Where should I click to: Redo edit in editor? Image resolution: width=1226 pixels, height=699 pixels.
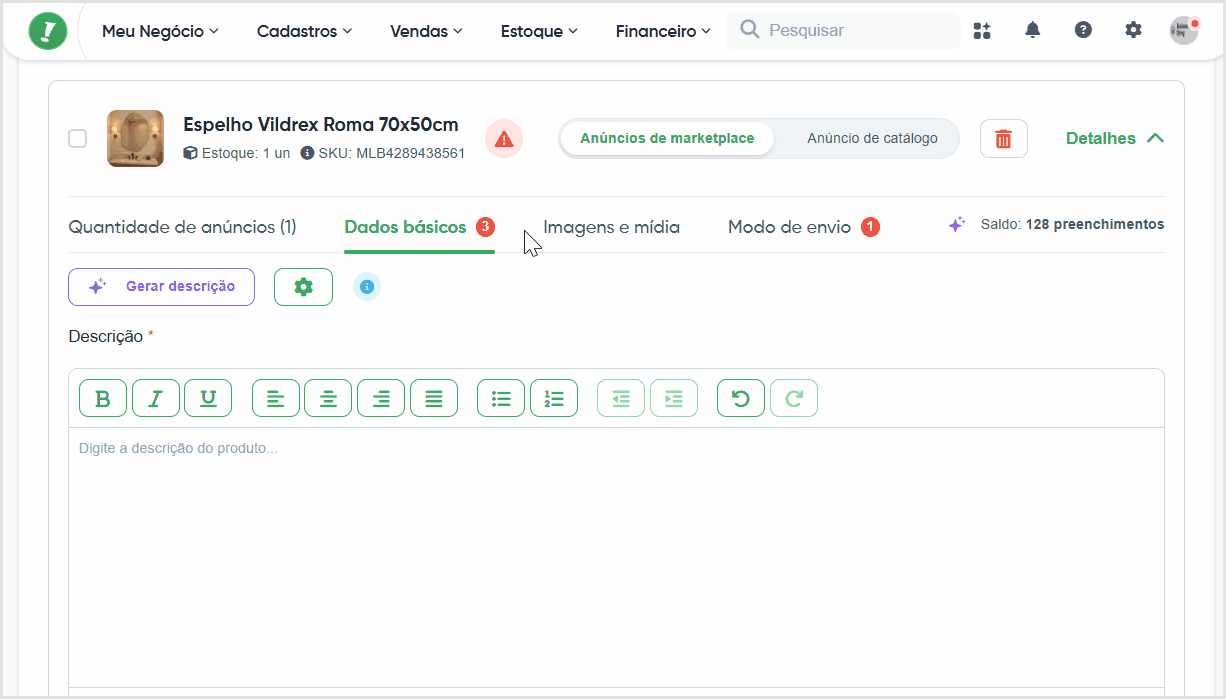794,398
